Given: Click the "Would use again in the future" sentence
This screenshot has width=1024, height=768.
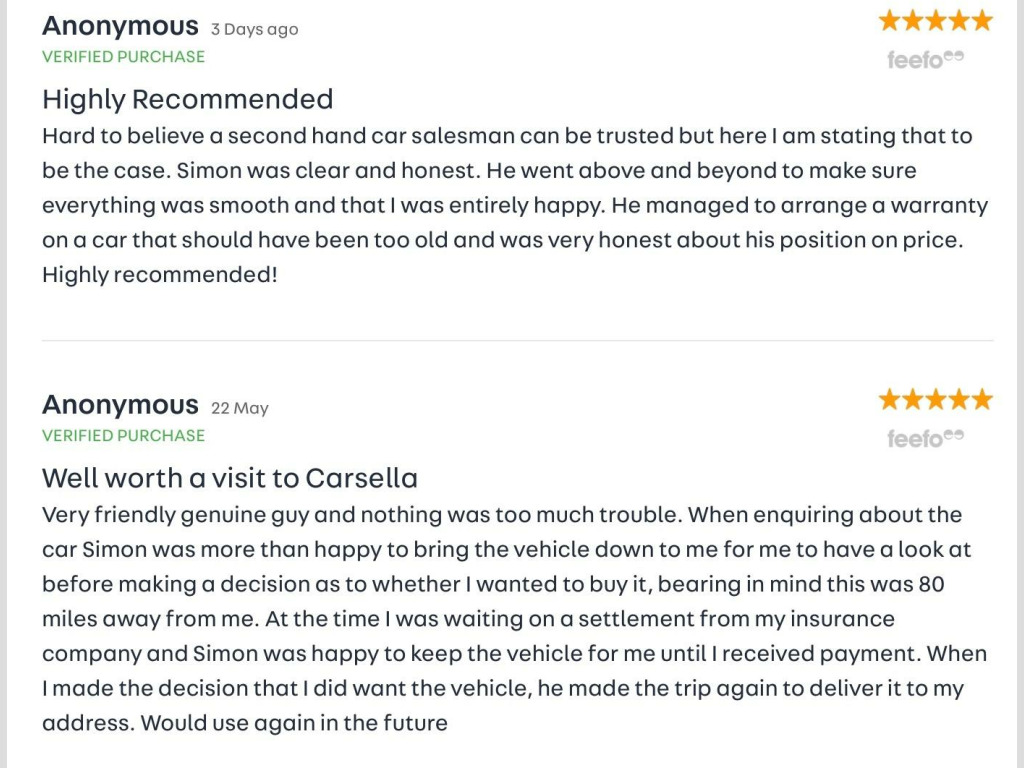Looking at the screenshot, I should tap(294, 722).
